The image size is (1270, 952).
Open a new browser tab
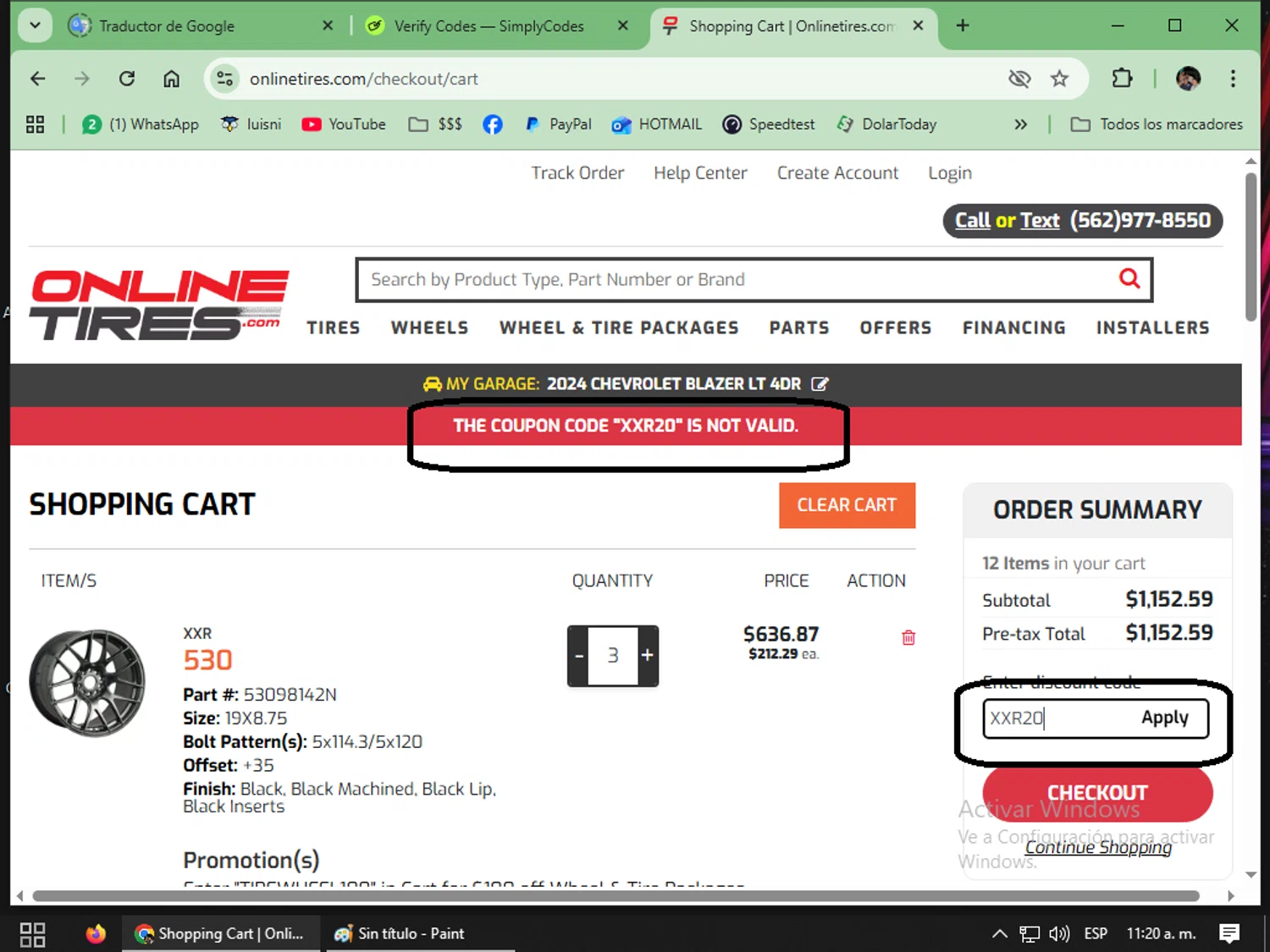[x=963, y=26]
